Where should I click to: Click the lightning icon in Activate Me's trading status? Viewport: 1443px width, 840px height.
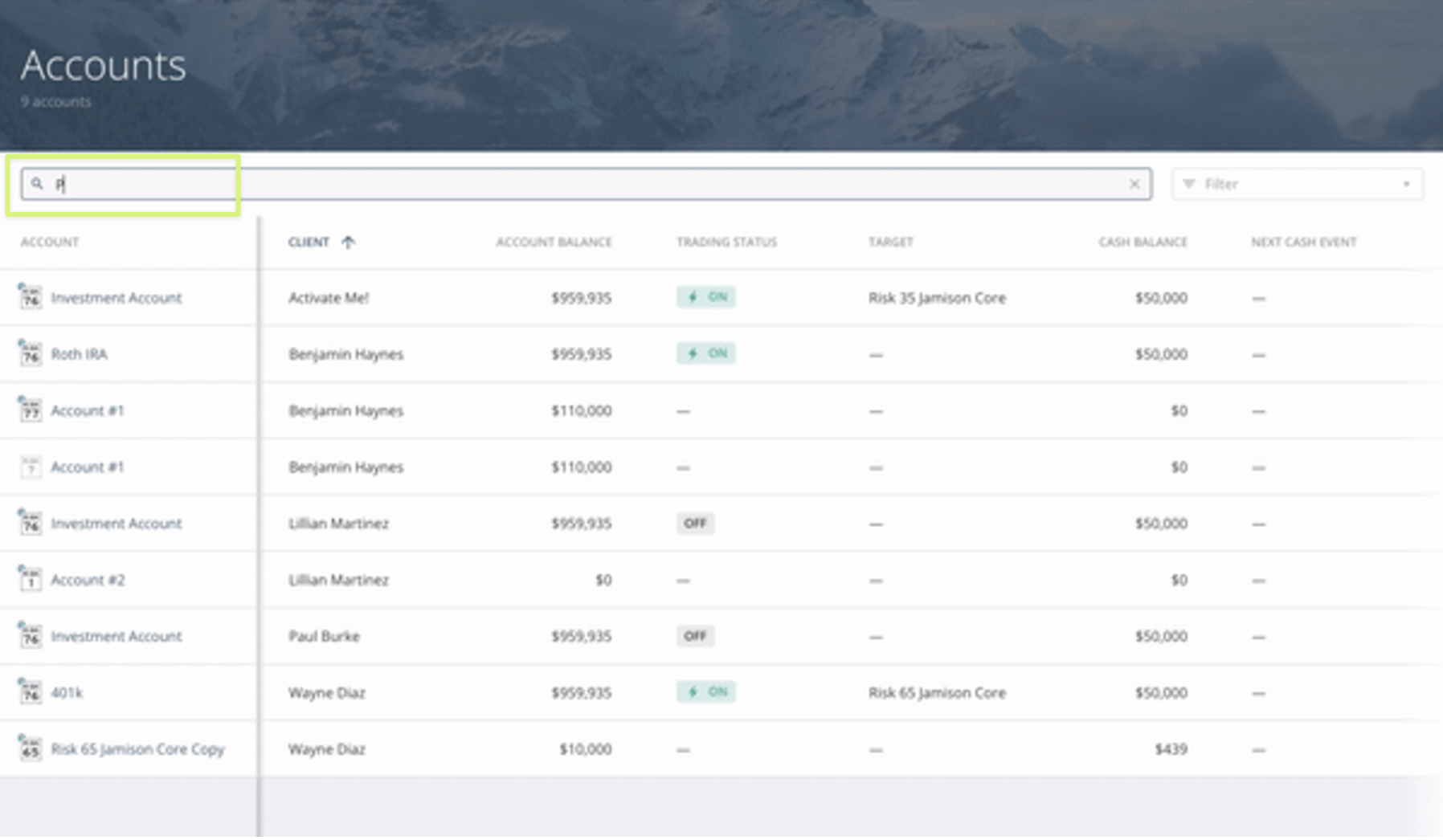click(x=693, y=297)
